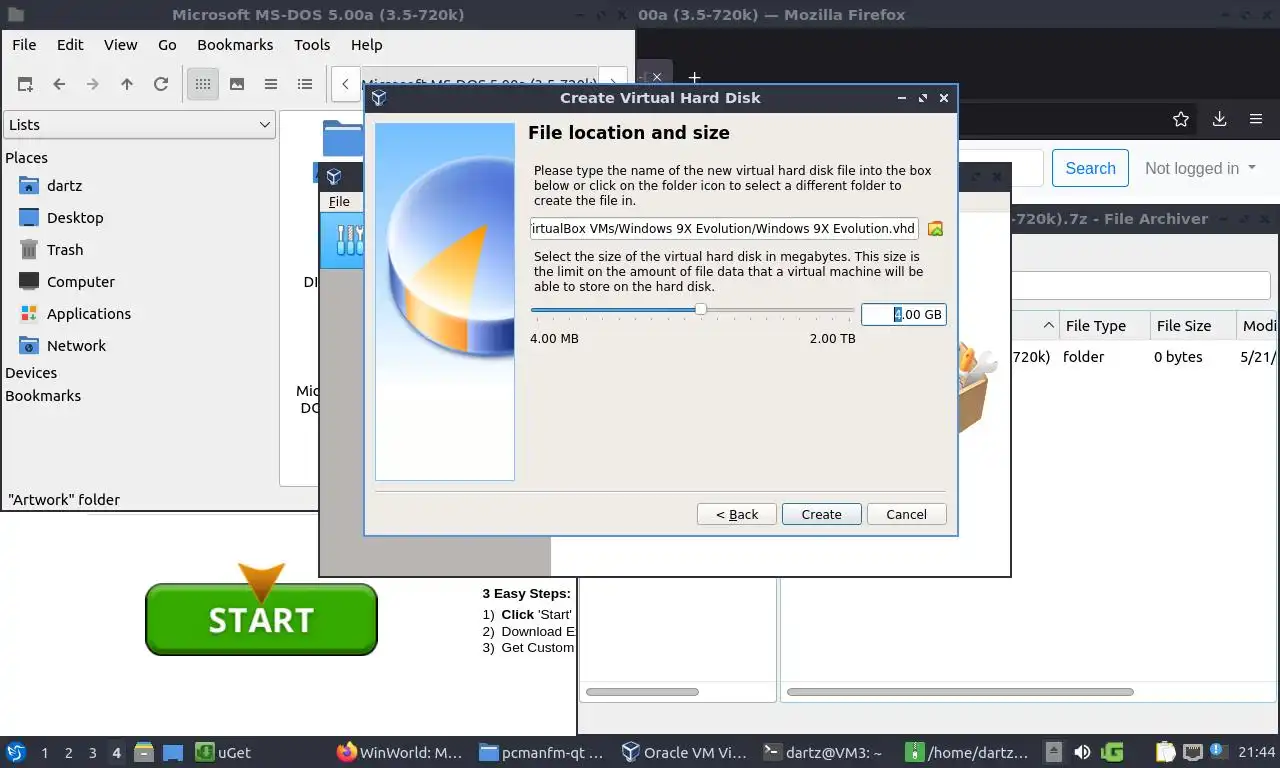Screen dimensions: 1280x768
Task: Switch file manager to thumbnail view
Action: [237, 85]
